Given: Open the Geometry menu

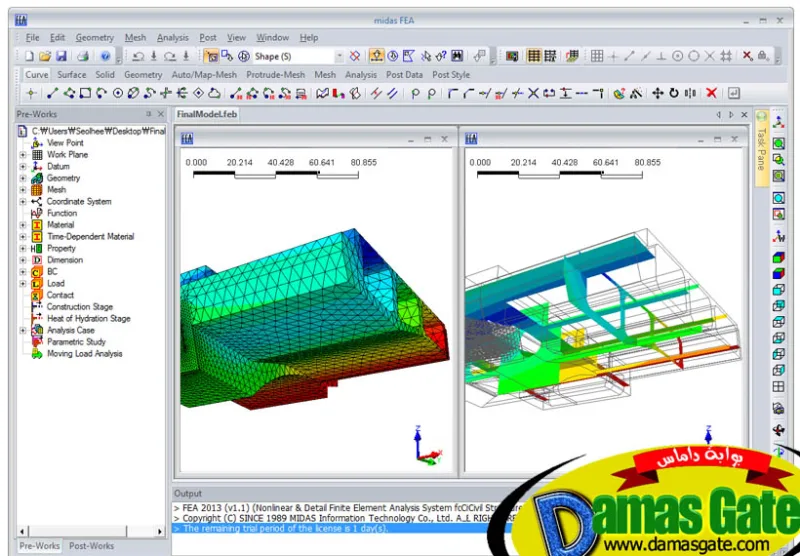Looking at the screenshot, I should (94, 38).
